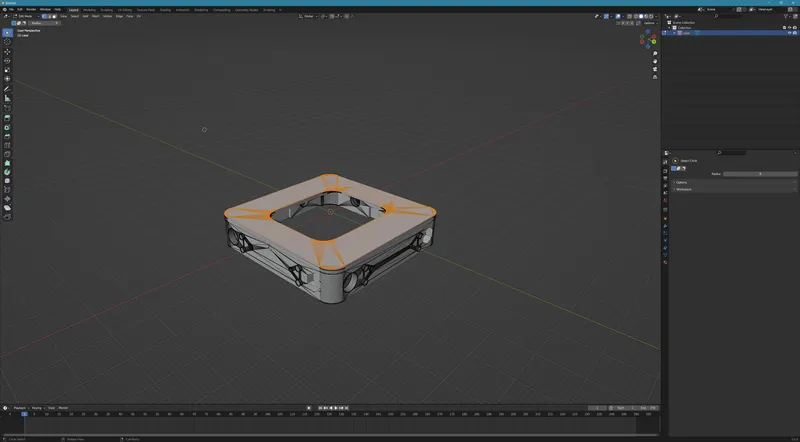Select the Annotate tool
The image size is (800, 442).
pyautogui.click(x=7, y=89)
